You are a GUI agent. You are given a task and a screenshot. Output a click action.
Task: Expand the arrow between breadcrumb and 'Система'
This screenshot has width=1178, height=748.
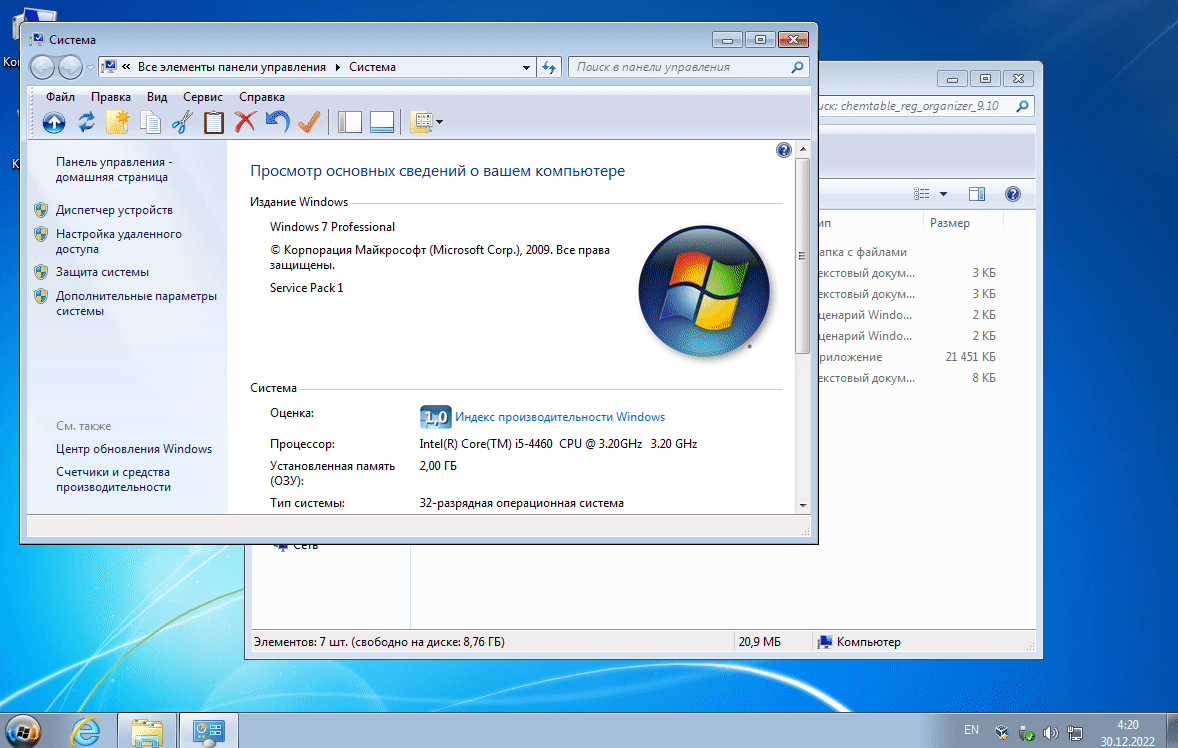(x=337, y=67)
